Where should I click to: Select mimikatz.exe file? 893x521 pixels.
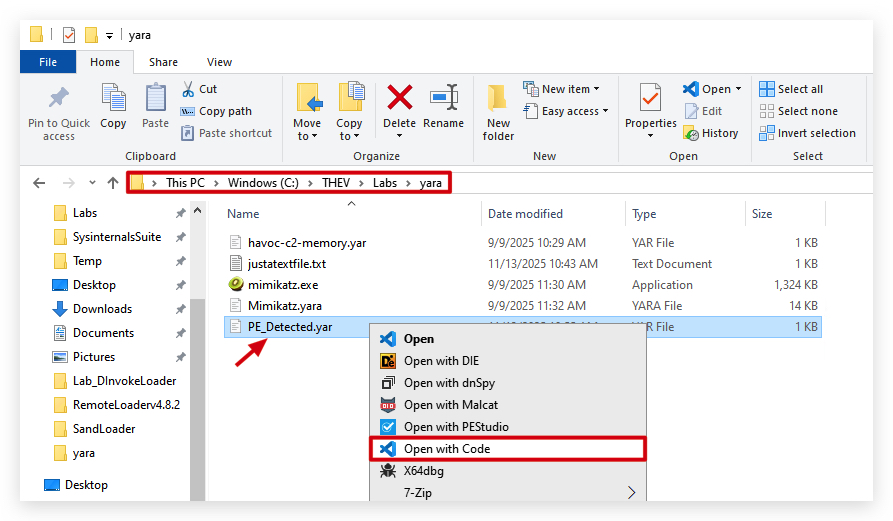coord(283,285)
